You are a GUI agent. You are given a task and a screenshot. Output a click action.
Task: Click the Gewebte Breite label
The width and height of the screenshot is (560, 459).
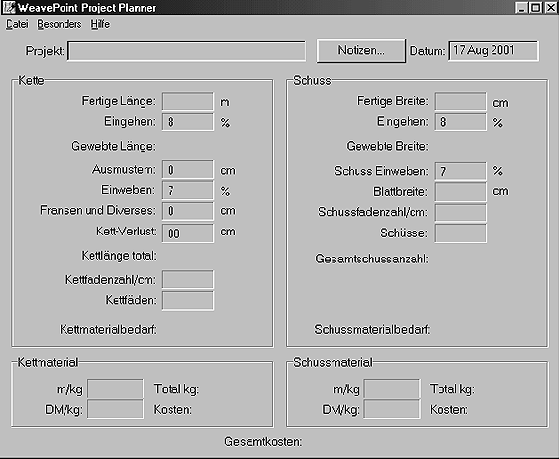coord(388,146)
